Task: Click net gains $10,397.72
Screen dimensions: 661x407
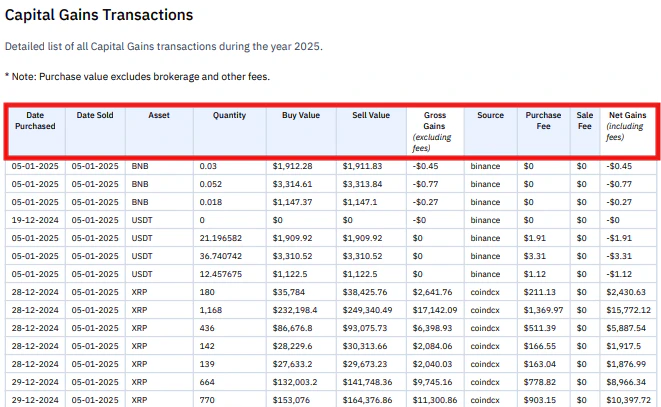Action: pos(629,400)
